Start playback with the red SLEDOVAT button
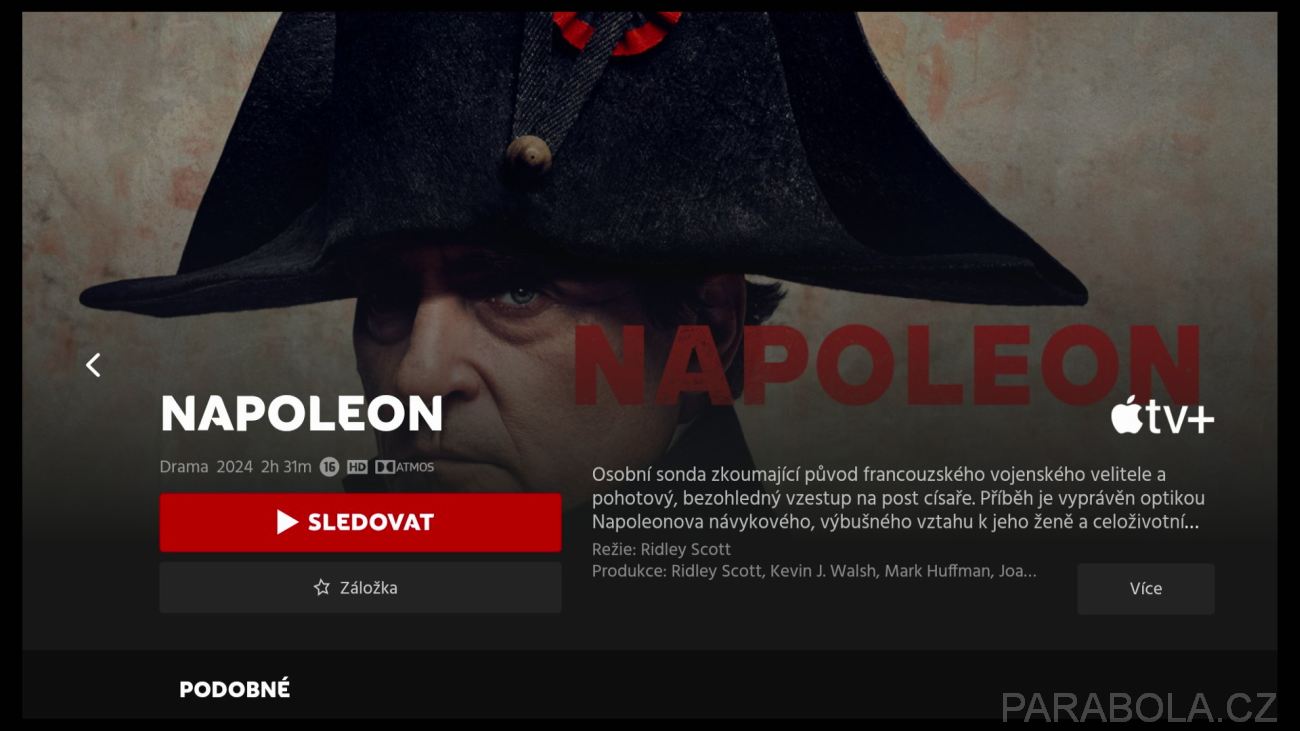 coord(360,522)
